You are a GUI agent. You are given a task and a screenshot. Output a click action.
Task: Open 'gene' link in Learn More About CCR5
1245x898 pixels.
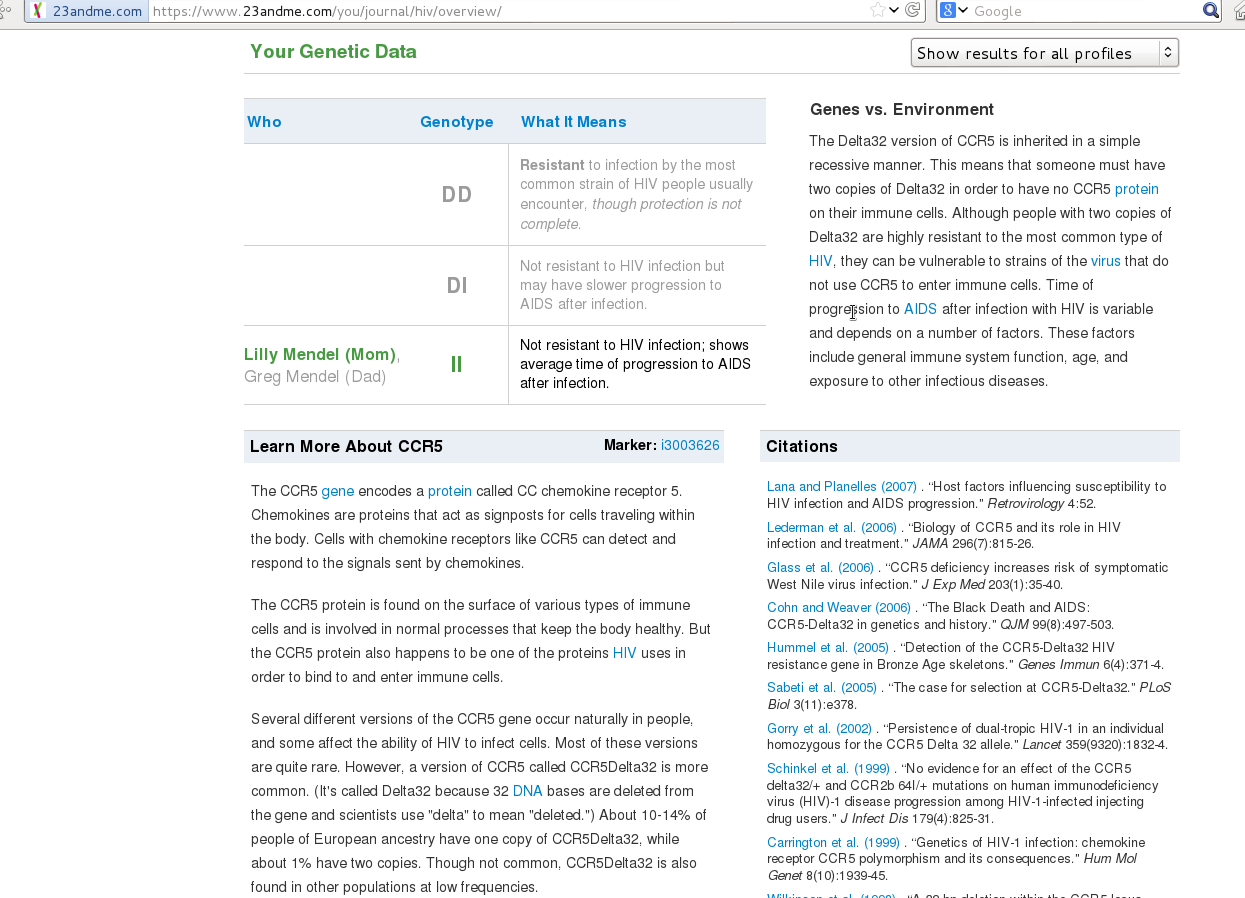pyautogui.click(x=338, y=491)
